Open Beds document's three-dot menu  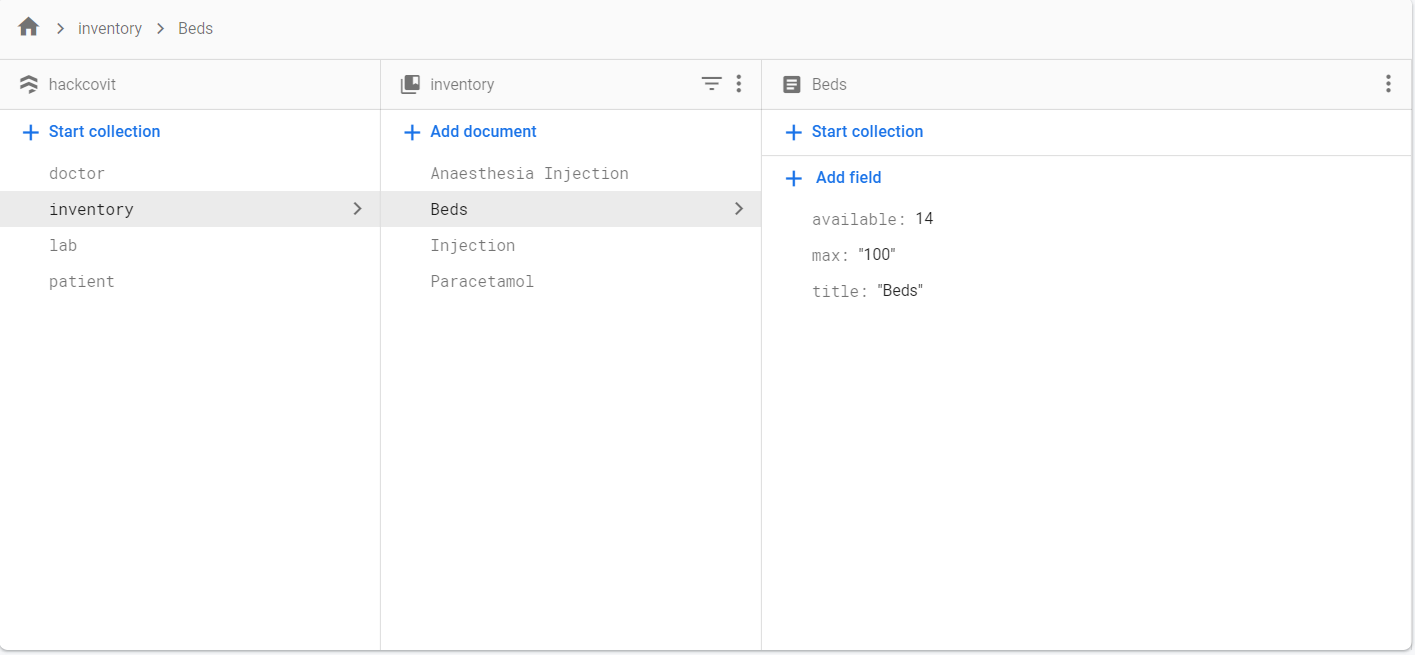1388,84
